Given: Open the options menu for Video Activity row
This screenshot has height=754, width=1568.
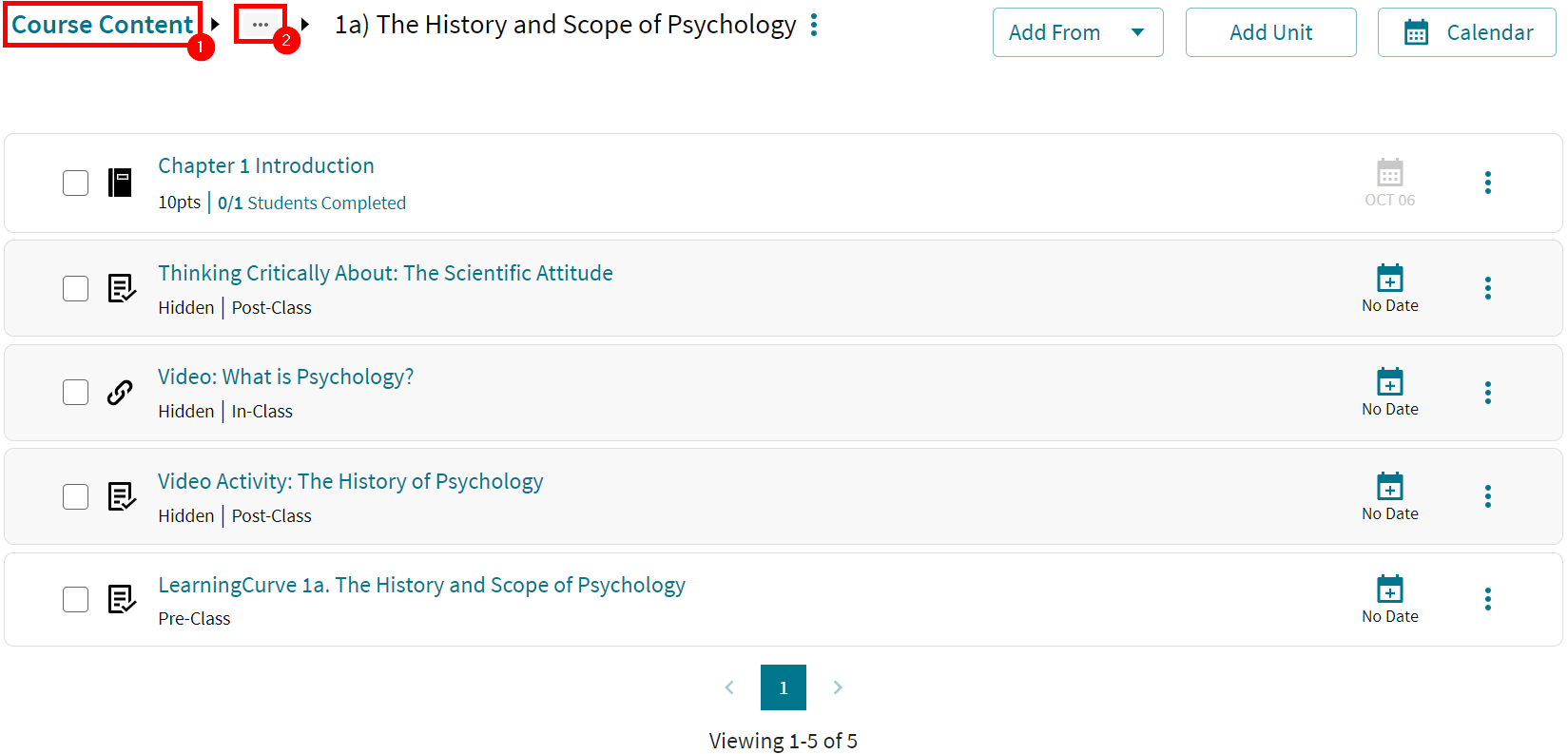Looking at the screenshot, I should coord(1488,495).
